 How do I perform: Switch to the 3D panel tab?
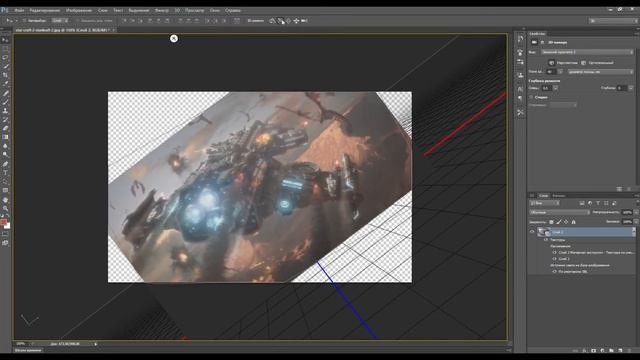point(532,196)
